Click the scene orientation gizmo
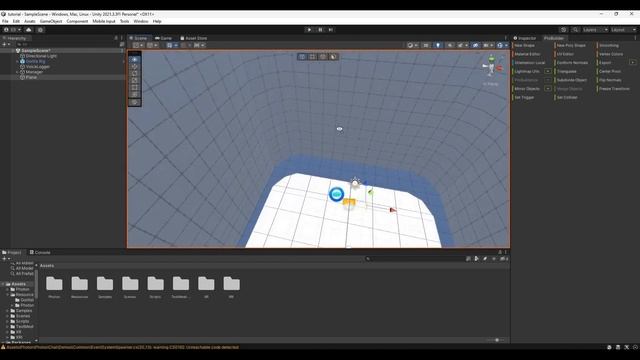 (491, 66)
